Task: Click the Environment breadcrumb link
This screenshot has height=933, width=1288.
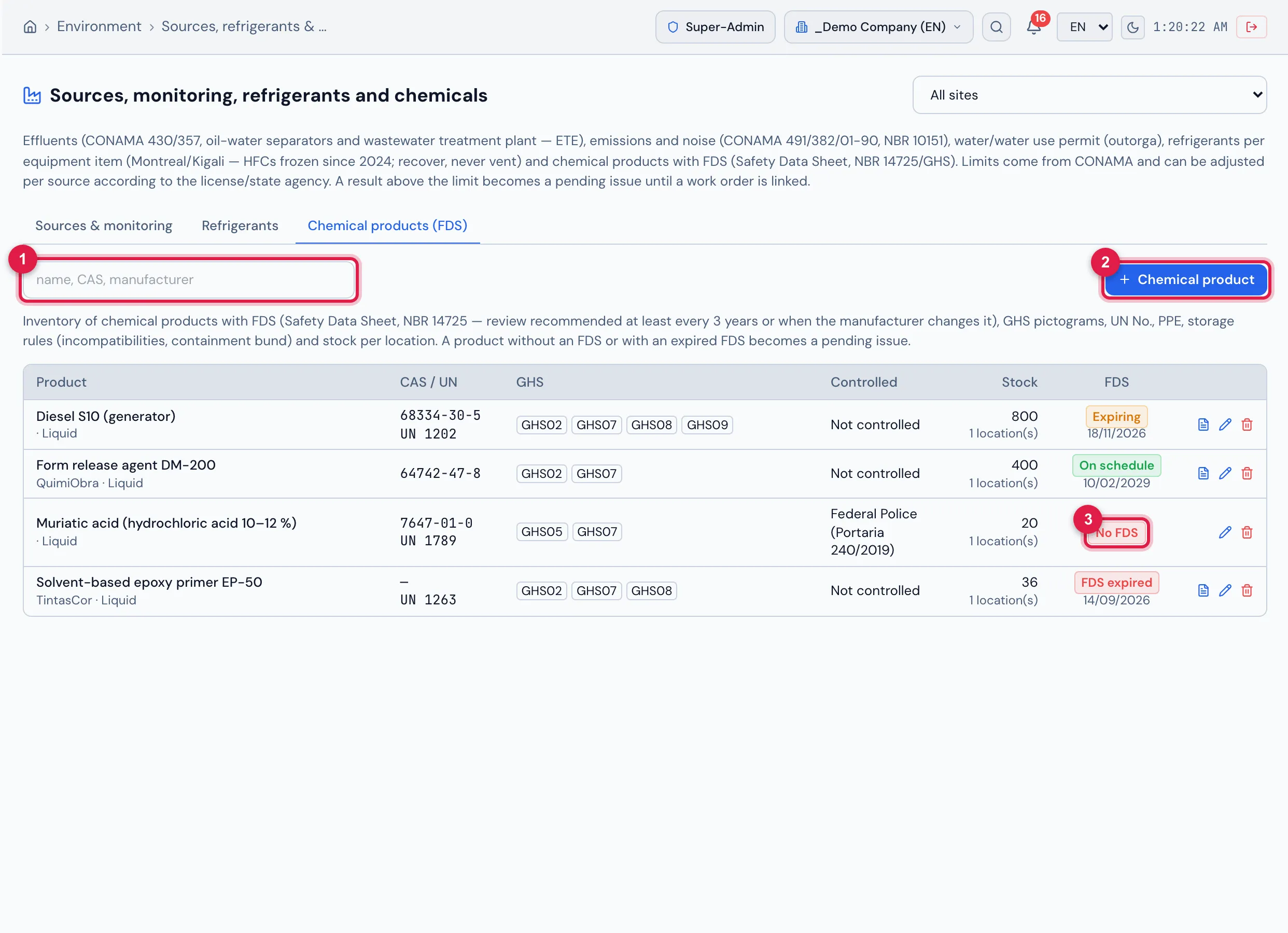Action: [99, 26]
